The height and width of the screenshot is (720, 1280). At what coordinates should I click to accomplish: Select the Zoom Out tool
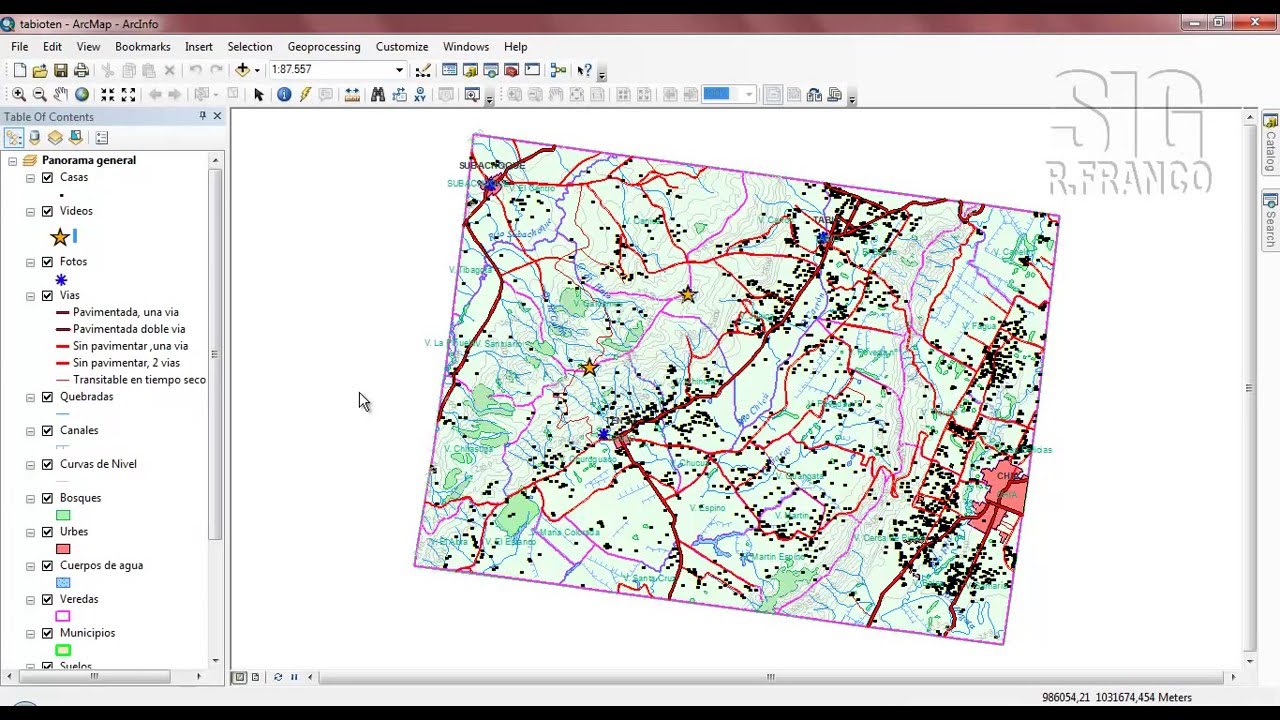39,94
